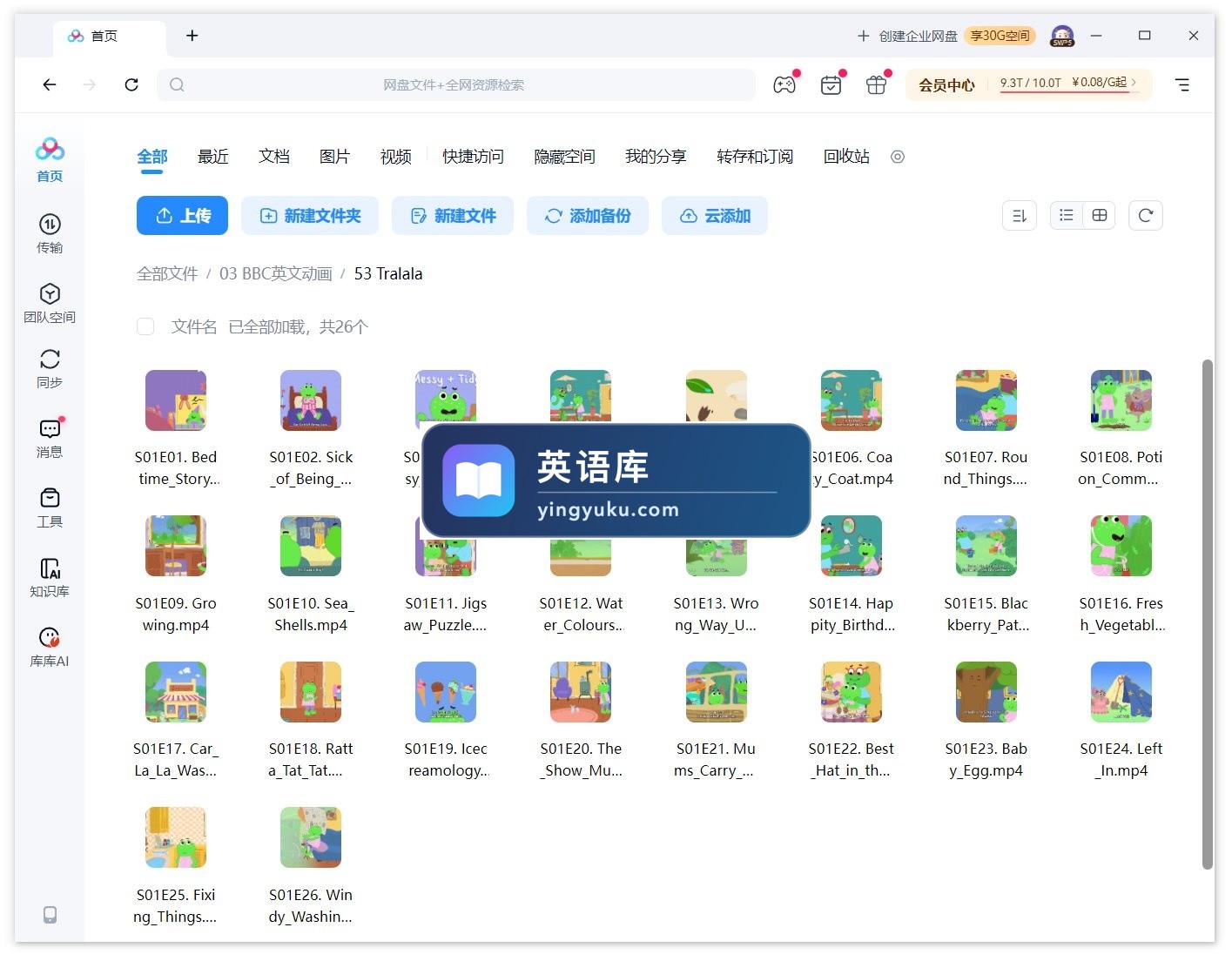
Task: Click the 上传 upload button
Action: tap(182, 215)
